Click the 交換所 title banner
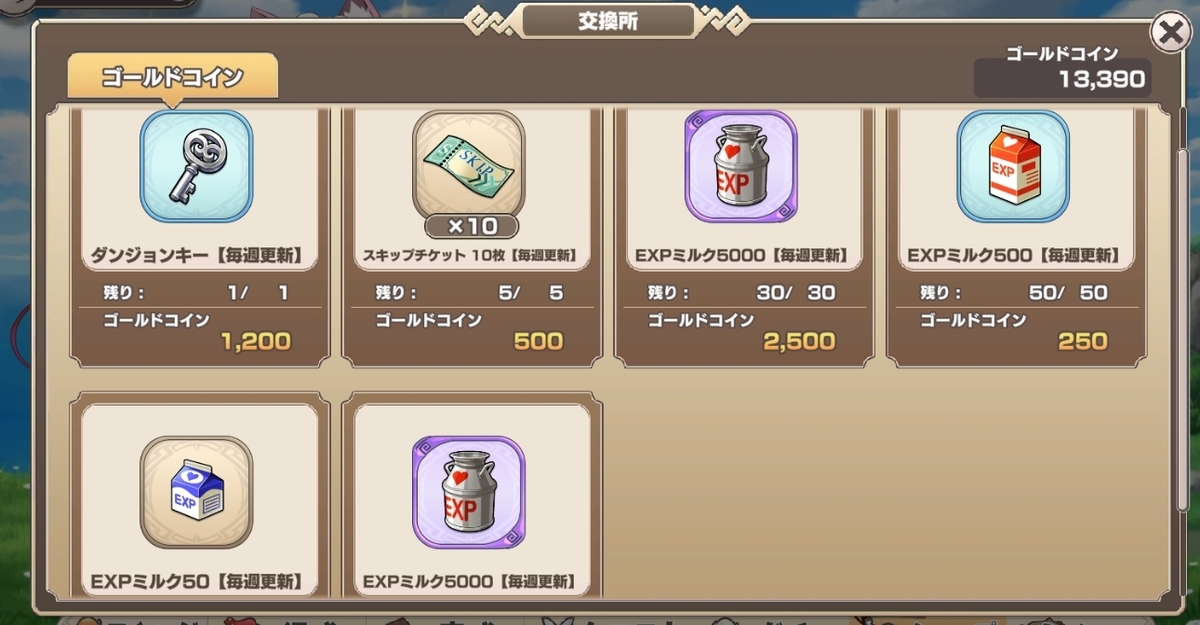 (608, 21)
